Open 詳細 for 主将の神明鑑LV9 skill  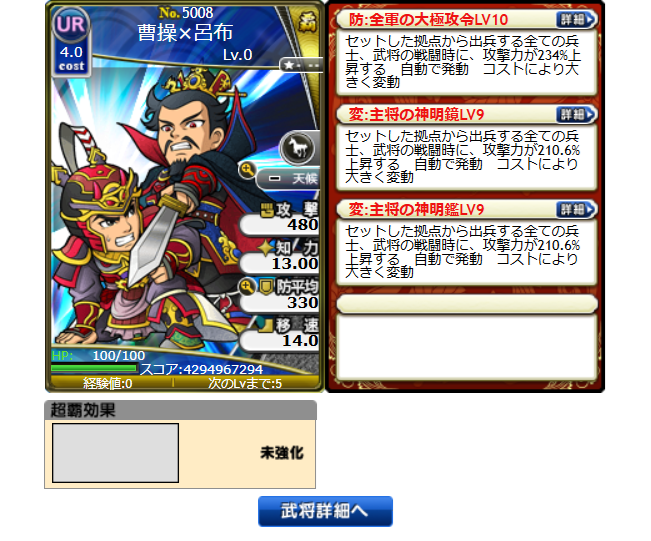tap(575, 209)
